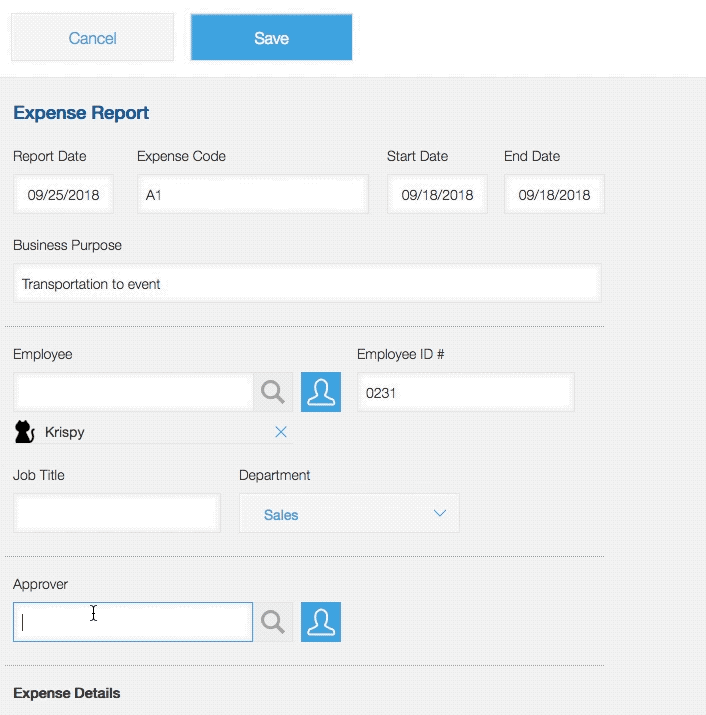Select the End Date field
Viewport: 706px width, 715px height.
pyautogui.click(x=554, y=195)
